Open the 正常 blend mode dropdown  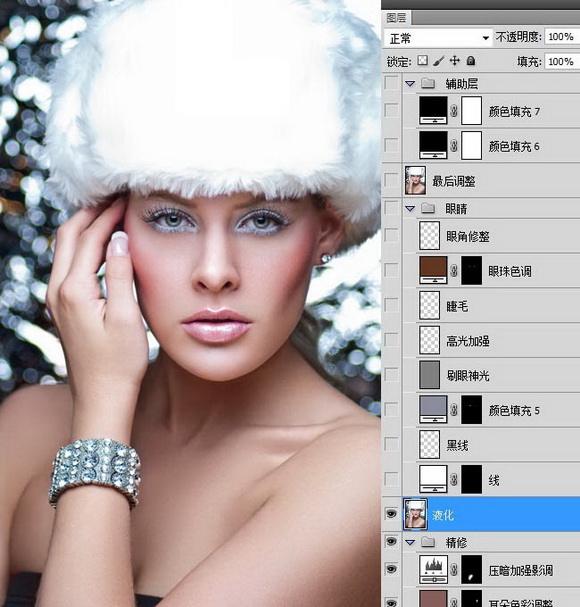[x=438, y=38]
